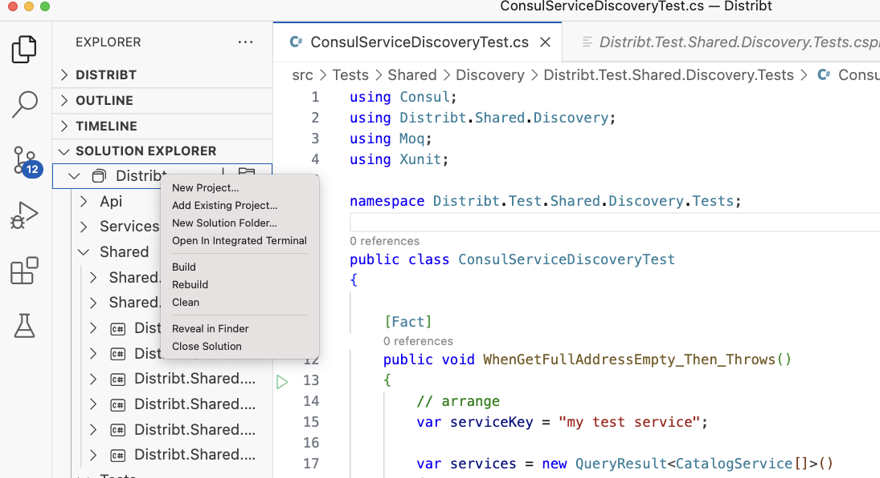Click Tests in the breadcrumb
This screenshot has height=478, width=880.
click(350, 75)
